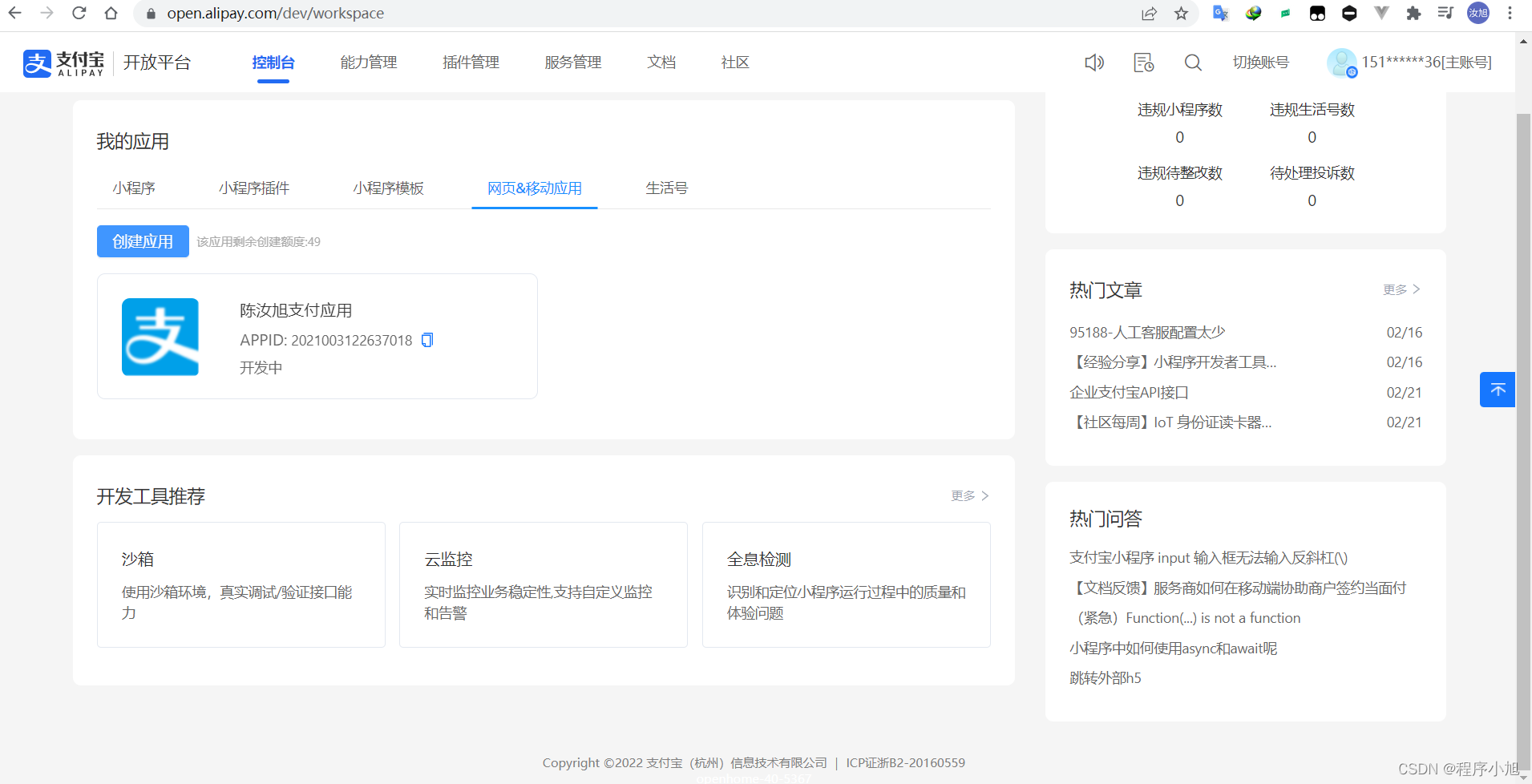Image resolution: width=1532 pixels, height=784 pixels.
Task: Switch to the 生活号 tab
Action: (x=667, y=188)
